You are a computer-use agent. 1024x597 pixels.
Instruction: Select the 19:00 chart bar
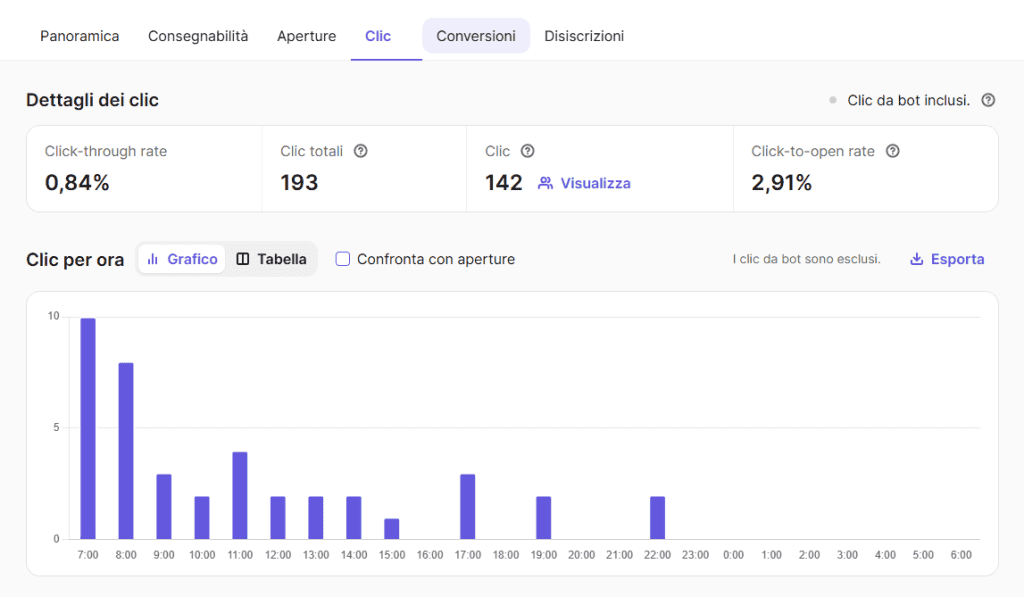[543, 518]
